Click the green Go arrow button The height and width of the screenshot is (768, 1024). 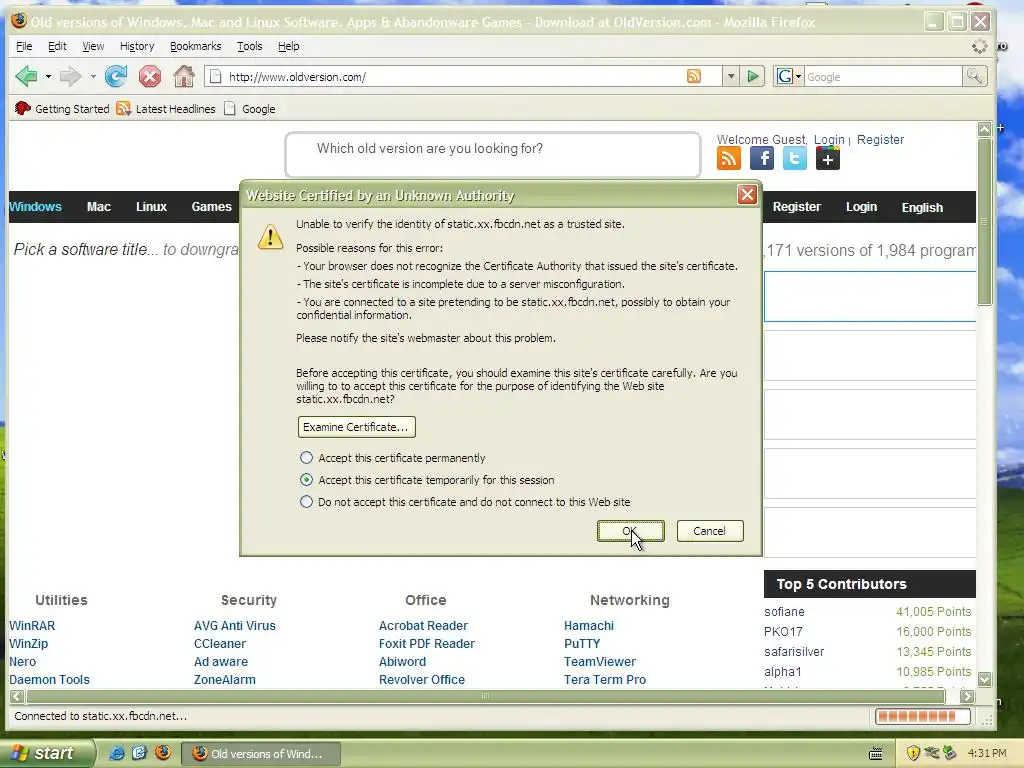click(x=753, y=76)
